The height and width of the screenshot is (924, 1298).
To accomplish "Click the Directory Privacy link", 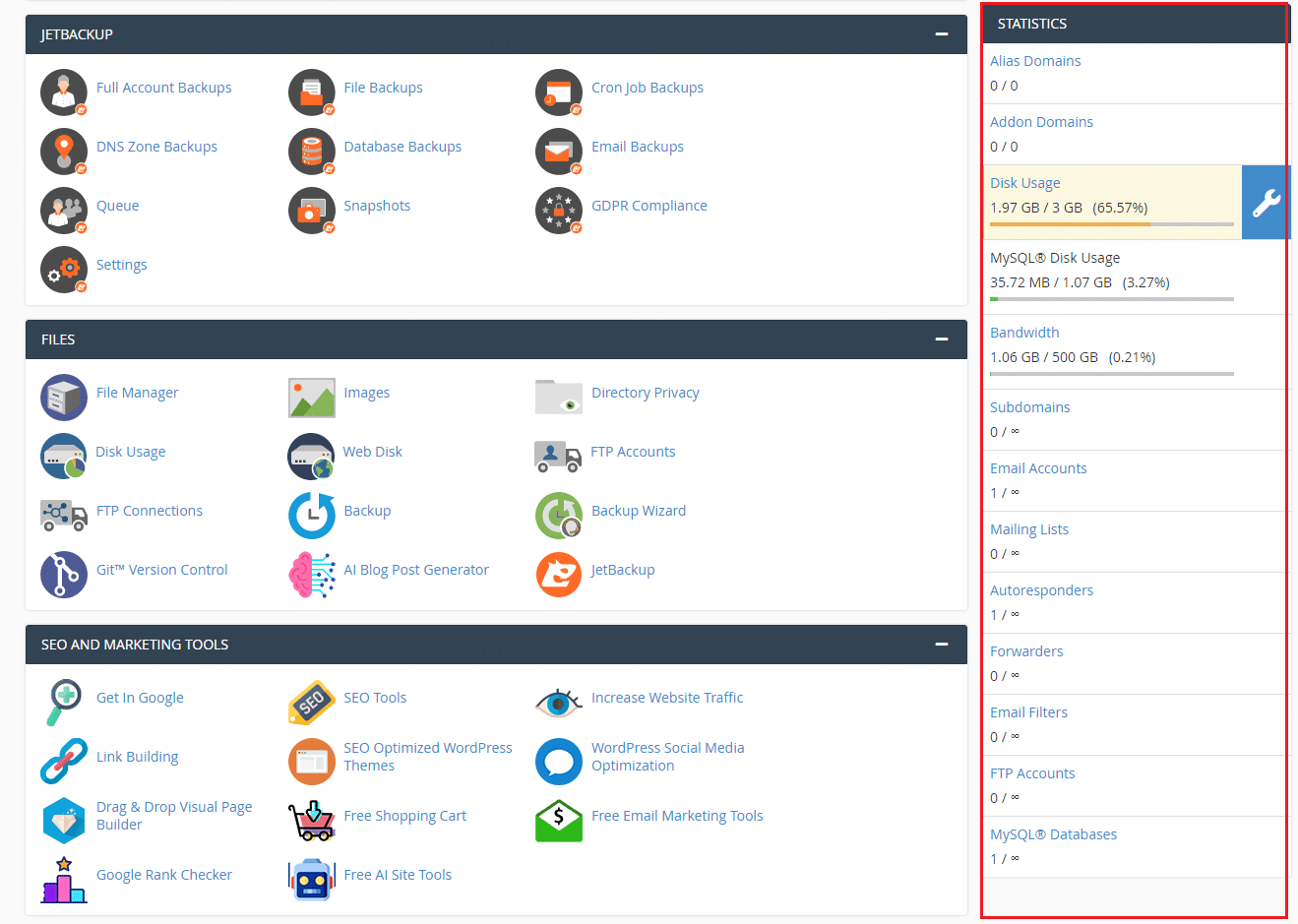I will pos(645,393).
